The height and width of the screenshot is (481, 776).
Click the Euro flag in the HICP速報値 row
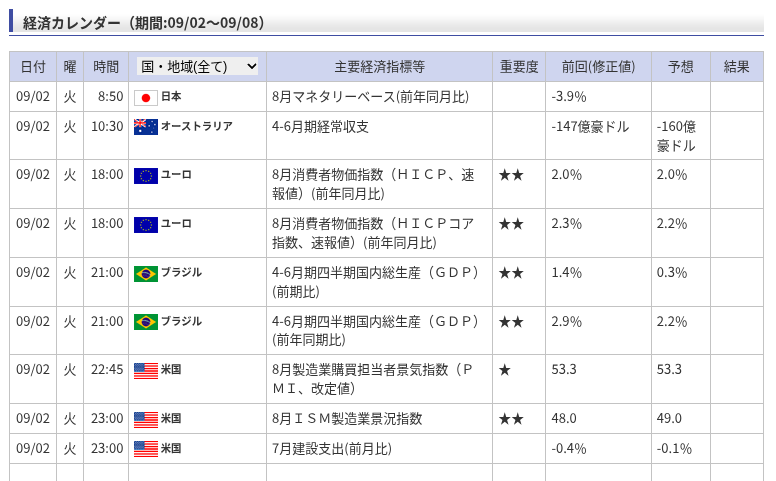[x=146, y=176]
